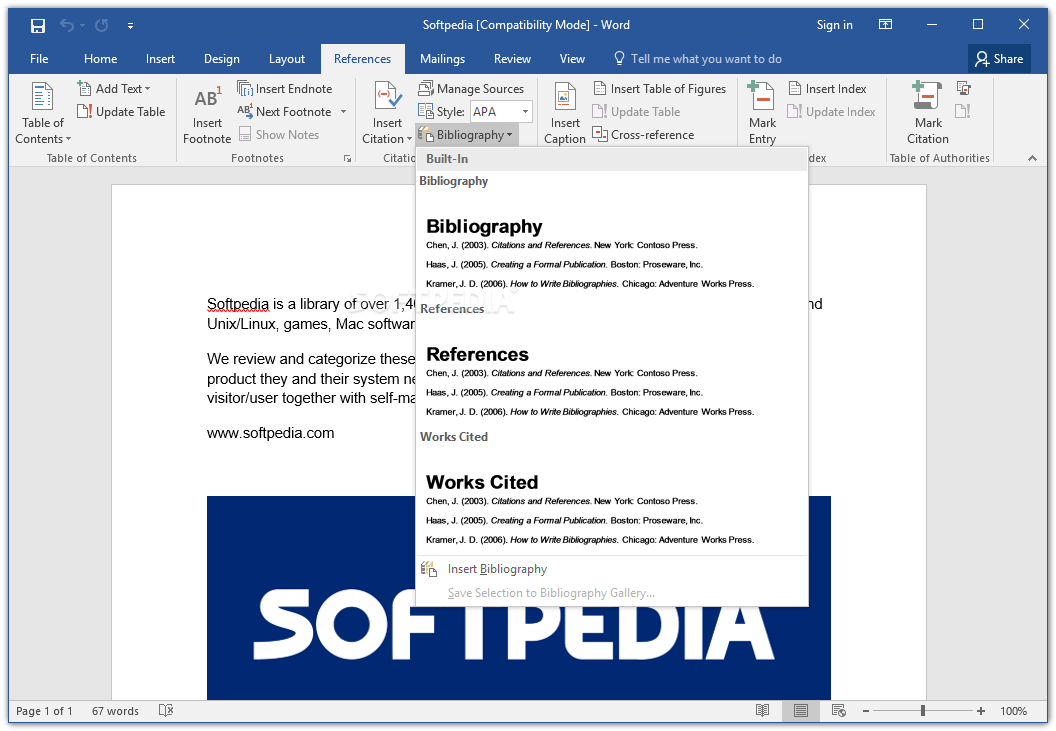The image size is (1056, 731).
Task: Undo the last action
Action: point(67,26)
